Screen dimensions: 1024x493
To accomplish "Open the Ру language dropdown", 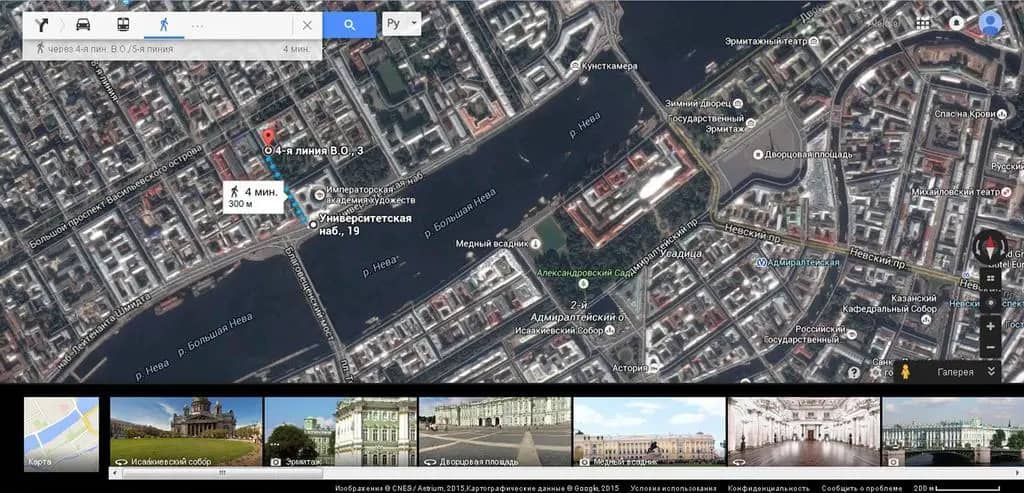I will tap(401, 24).
